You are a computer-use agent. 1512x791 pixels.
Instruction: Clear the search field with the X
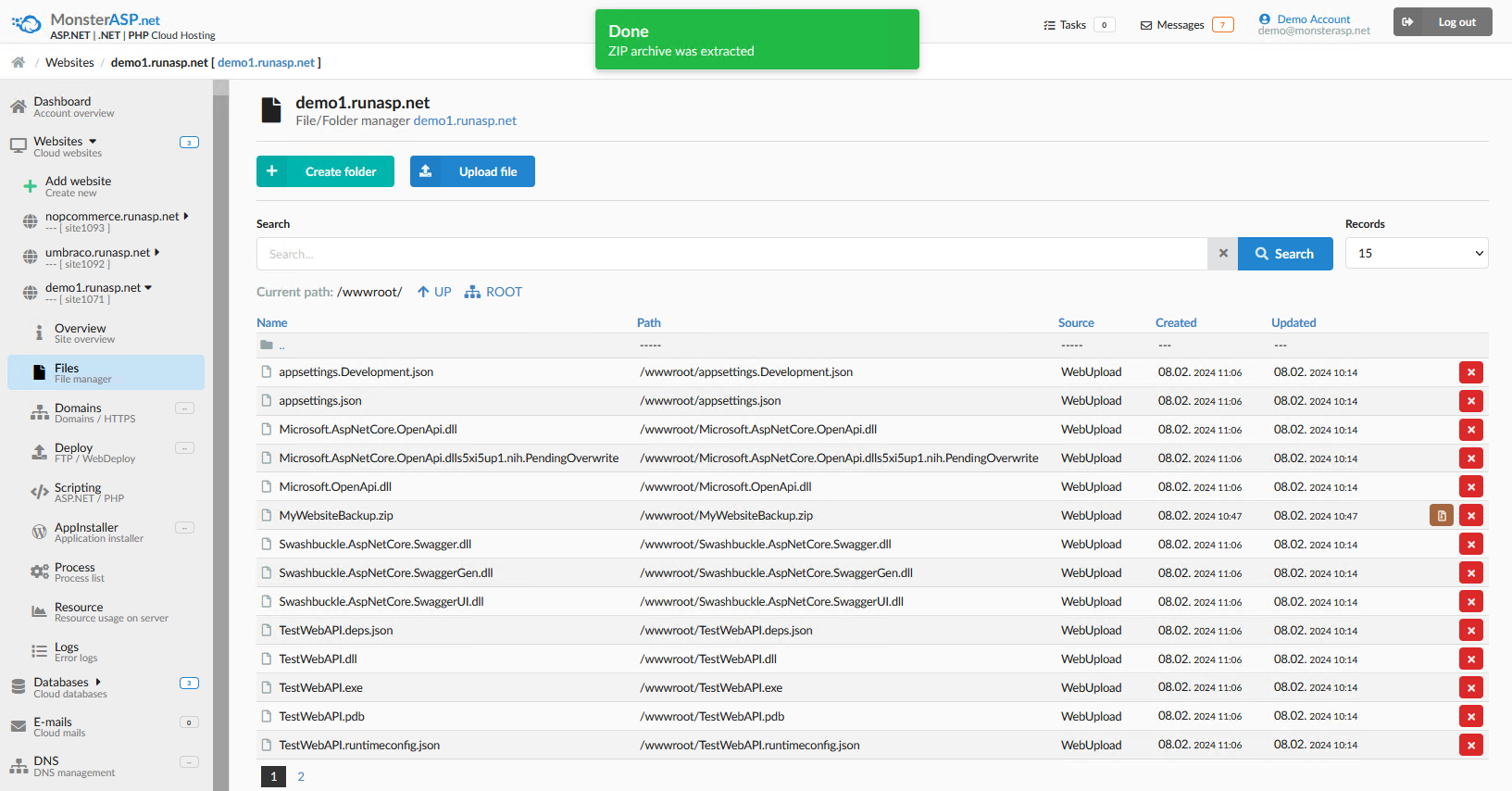click(x=1223, y=254)
